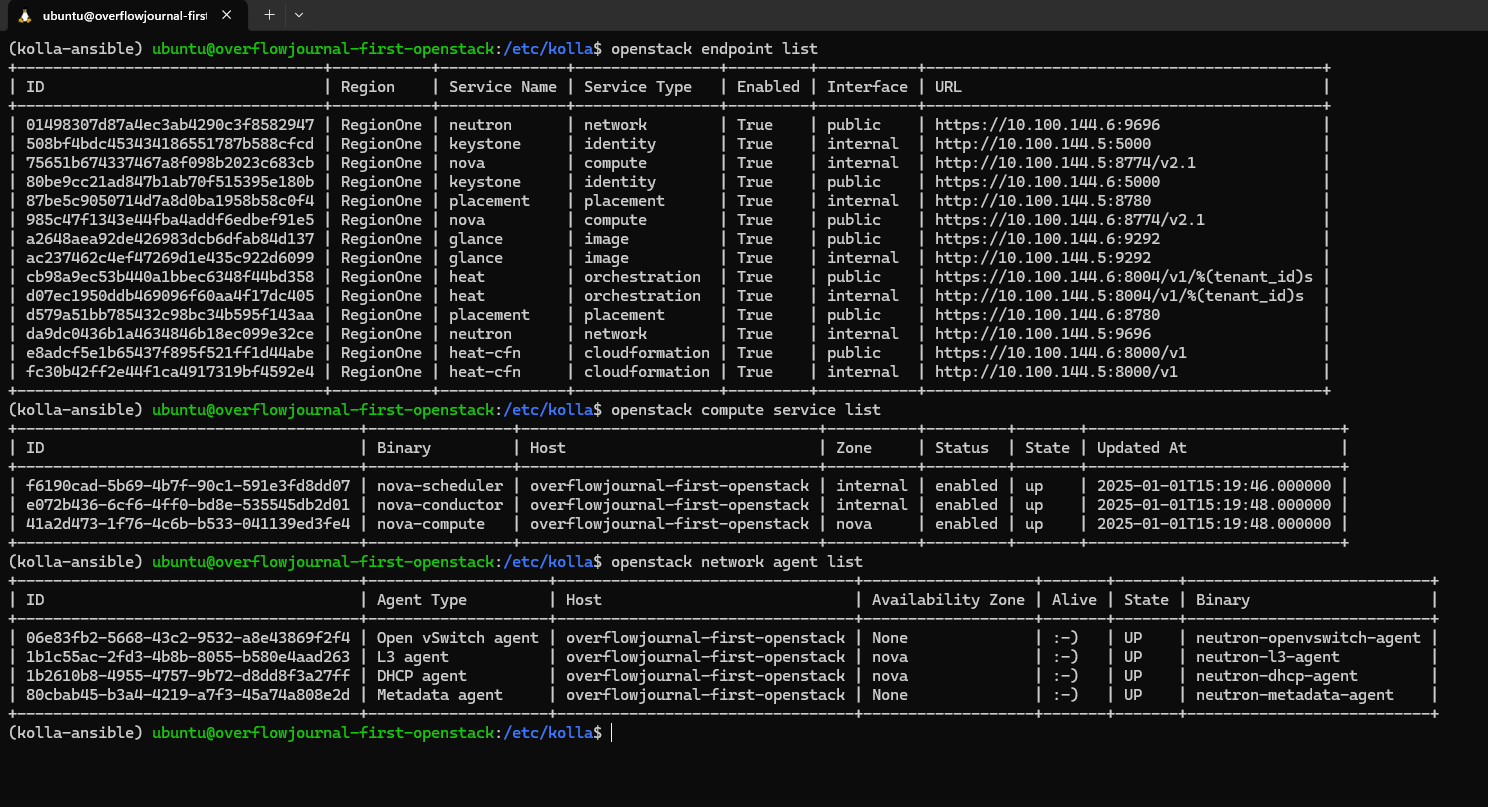This screenshot has width=1488, height=807.
Task: Click 'nova-conductor' binary cell
Action: [440, 505]
